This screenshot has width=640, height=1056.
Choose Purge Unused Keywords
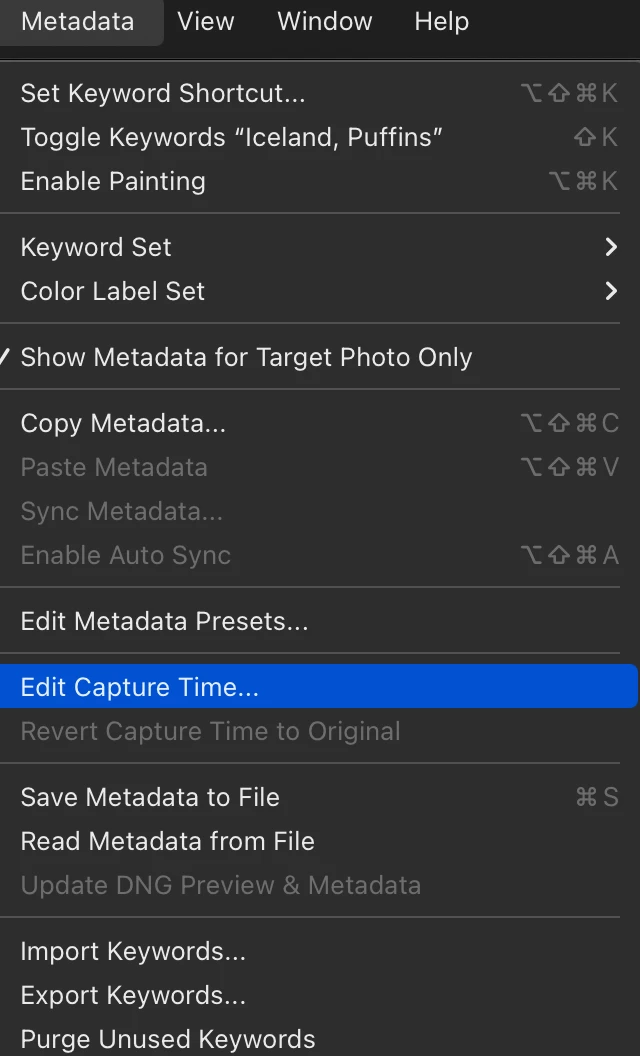167,1039
